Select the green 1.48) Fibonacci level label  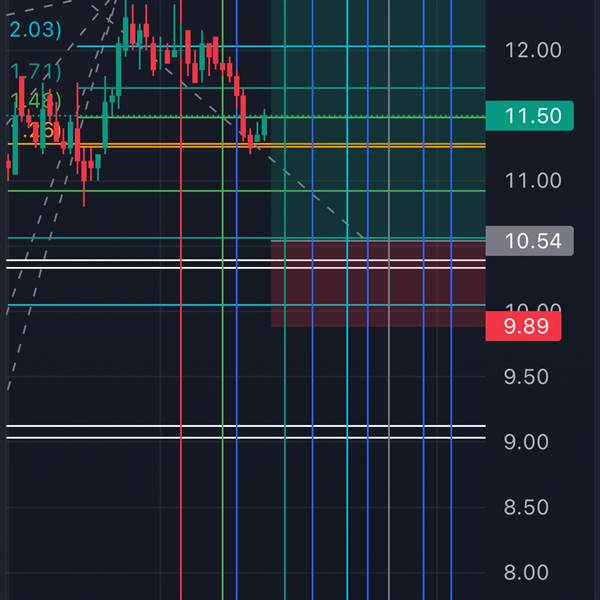[35, 100]
